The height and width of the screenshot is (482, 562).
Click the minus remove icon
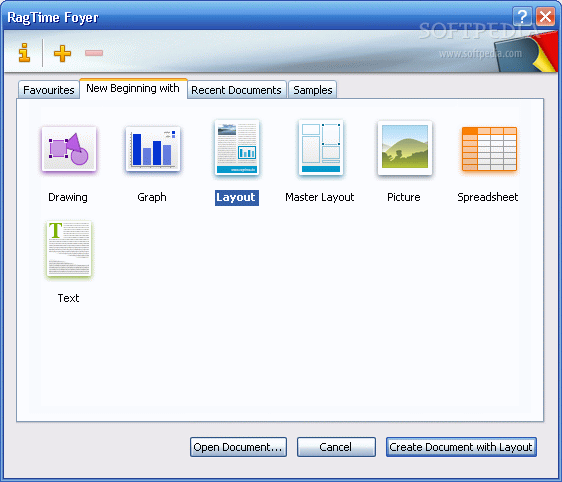coord(94,53)
